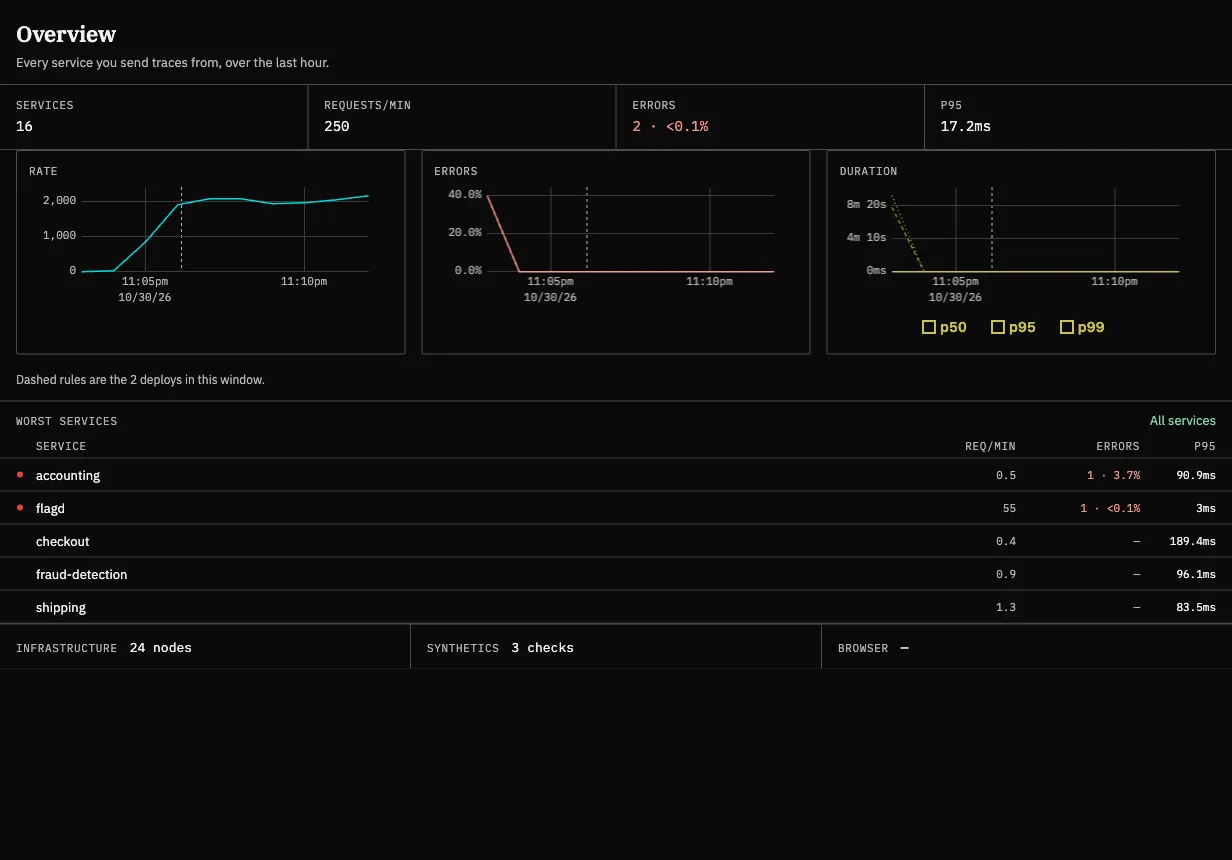The height and width of the screenshot is (860, 1232).
Task: Click the DURATION chart title
Action: (x=868, y=171)
